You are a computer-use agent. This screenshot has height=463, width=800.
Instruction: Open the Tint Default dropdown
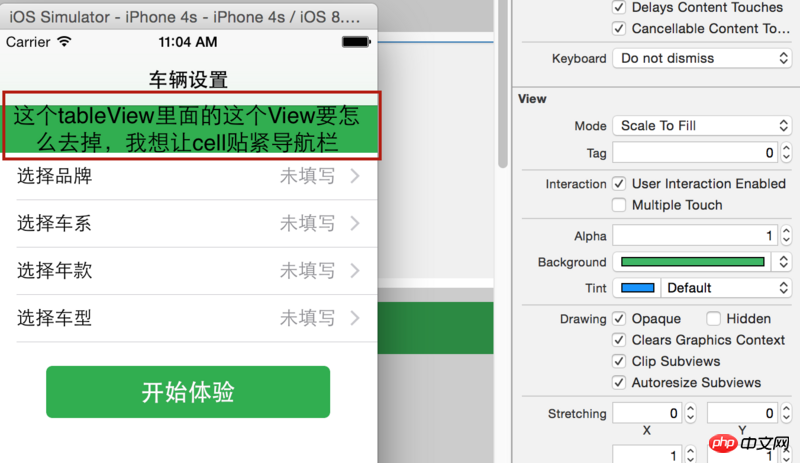(x=726, y=288)
